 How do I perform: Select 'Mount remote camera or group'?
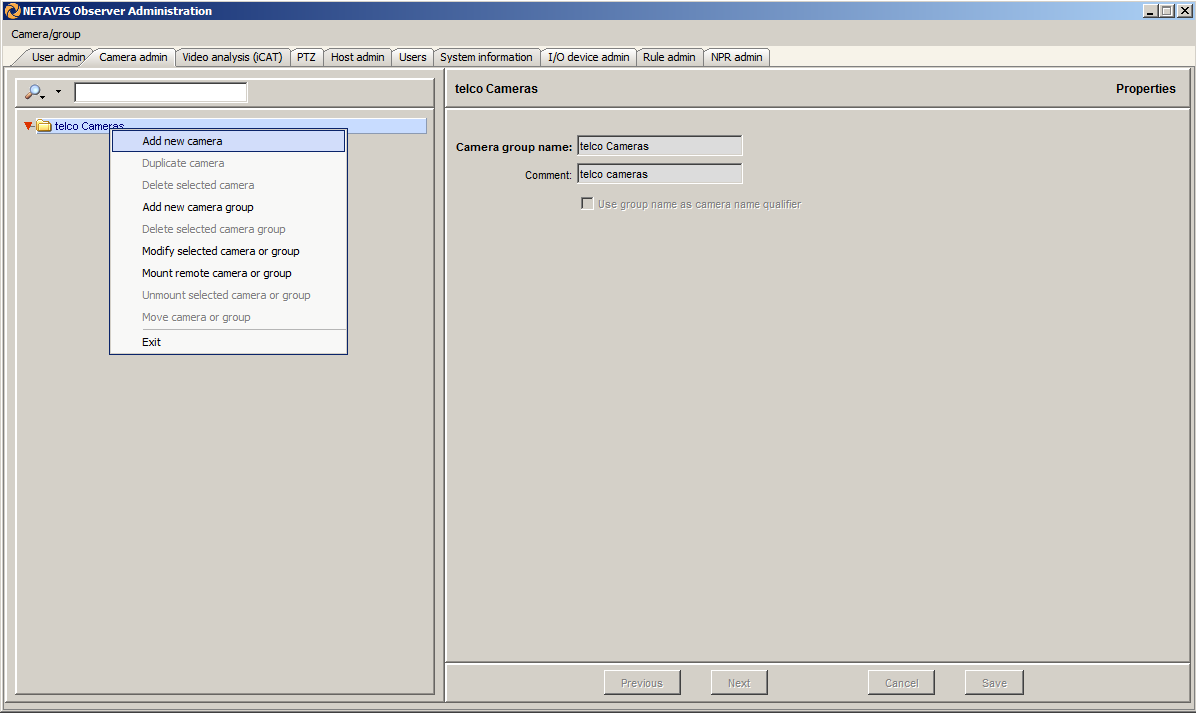coord(217,273)
